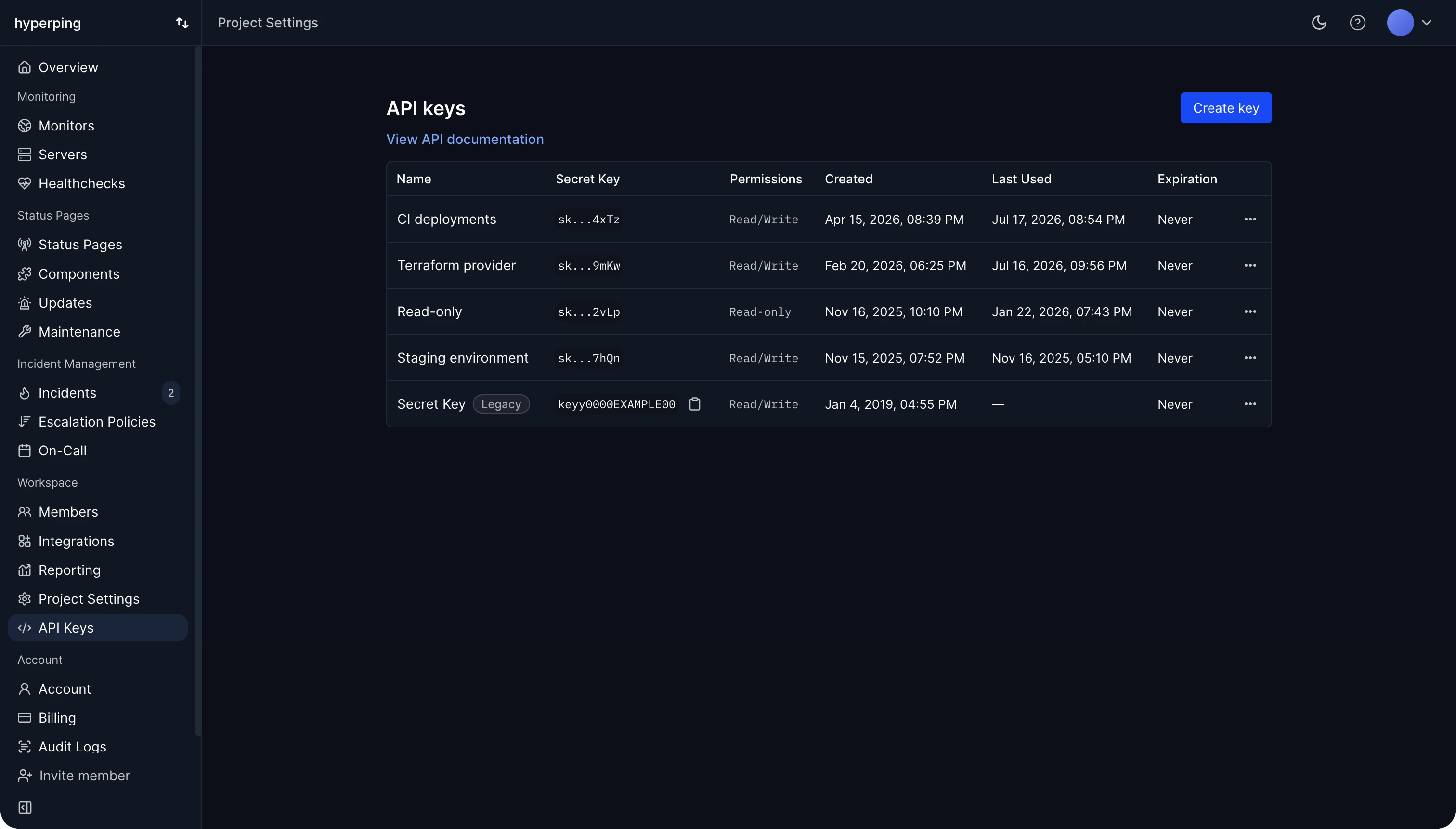Click the Staging environment name
Viewport: 1456px width, 829px height.
pyautogui.click(x=462, y=358)
